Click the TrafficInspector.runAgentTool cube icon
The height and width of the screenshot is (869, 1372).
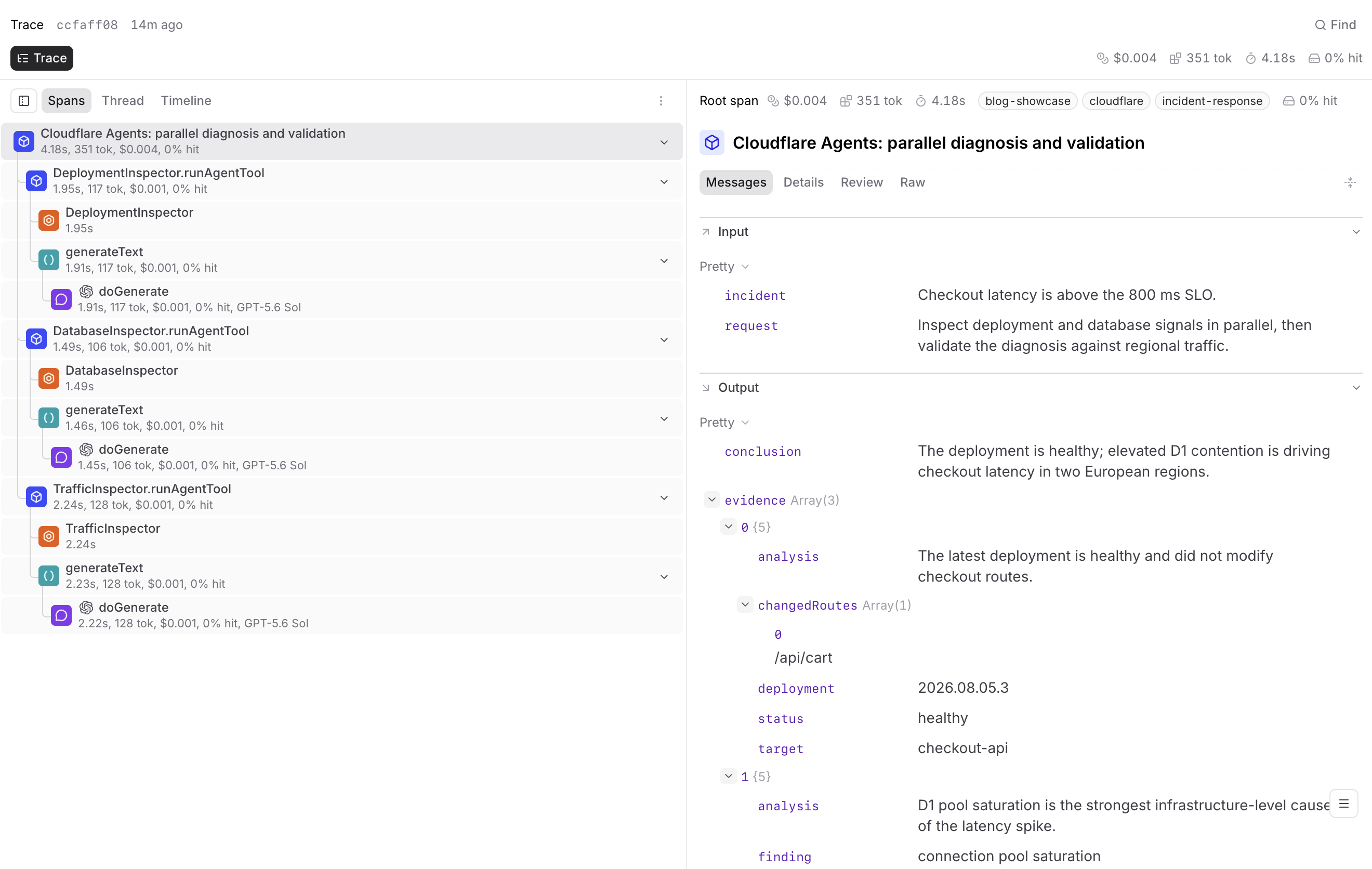36,497
